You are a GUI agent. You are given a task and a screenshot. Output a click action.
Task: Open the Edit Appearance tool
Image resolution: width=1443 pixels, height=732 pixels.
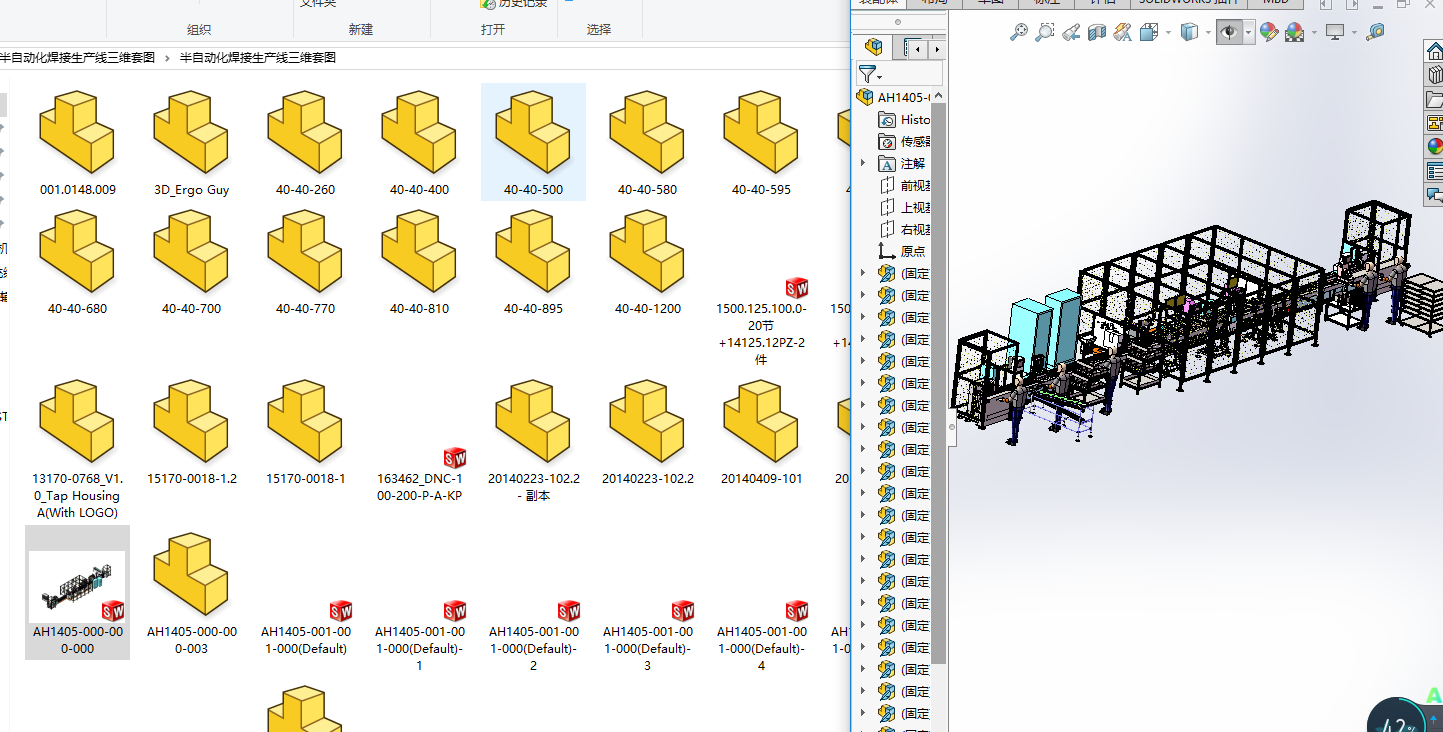(1269, 32)
